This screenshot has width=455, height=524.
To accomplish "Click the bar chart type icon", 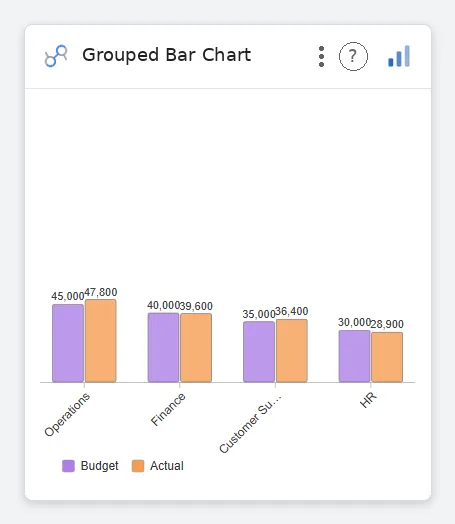I will tap(399, 56).
